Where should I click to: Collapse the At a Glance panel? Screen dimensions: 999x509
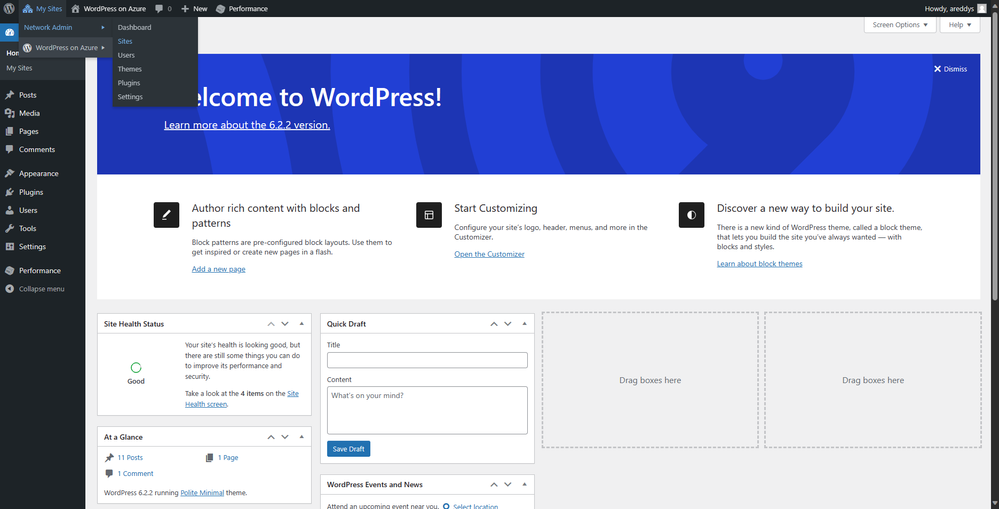301,437
